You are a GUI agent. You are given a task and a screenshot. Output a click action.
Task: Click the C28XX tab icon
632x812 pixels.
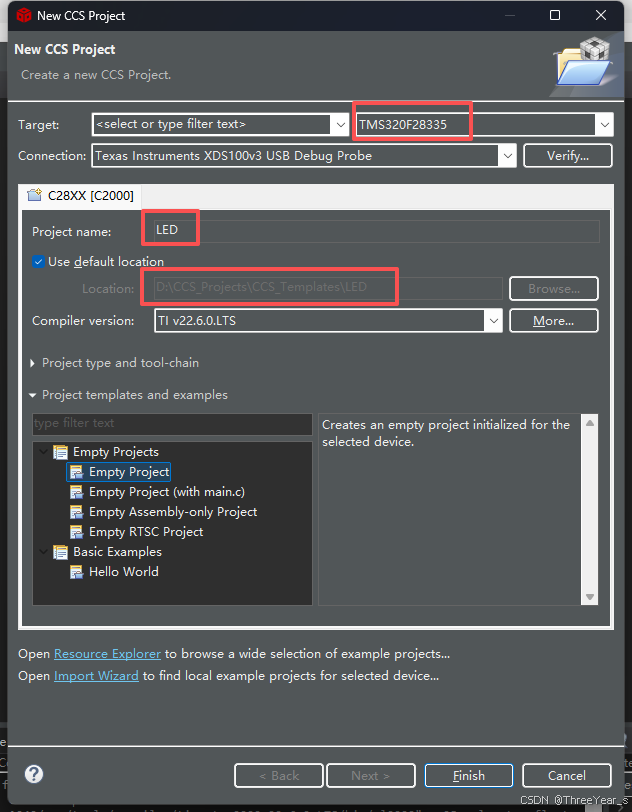pyautogui.click(x=35, y=195)
